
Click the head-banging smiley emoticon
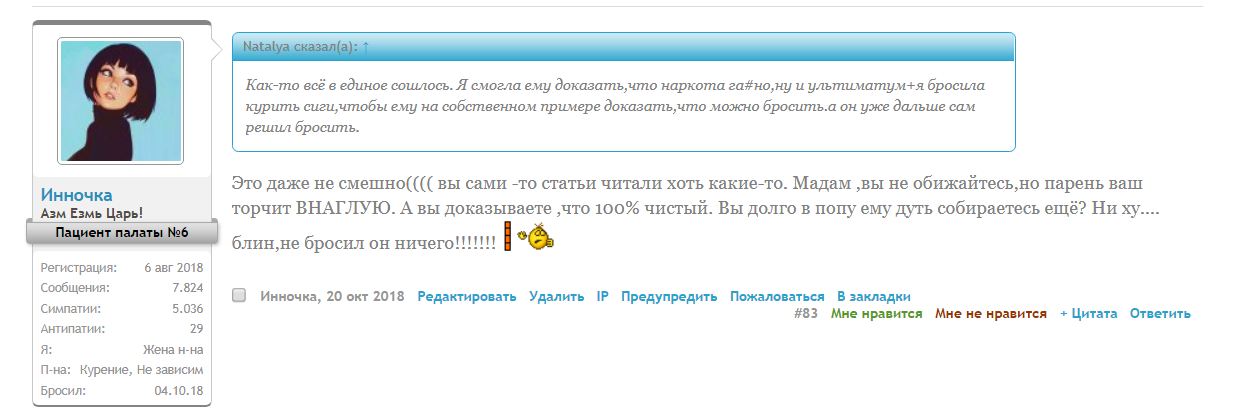pos(529,238)
